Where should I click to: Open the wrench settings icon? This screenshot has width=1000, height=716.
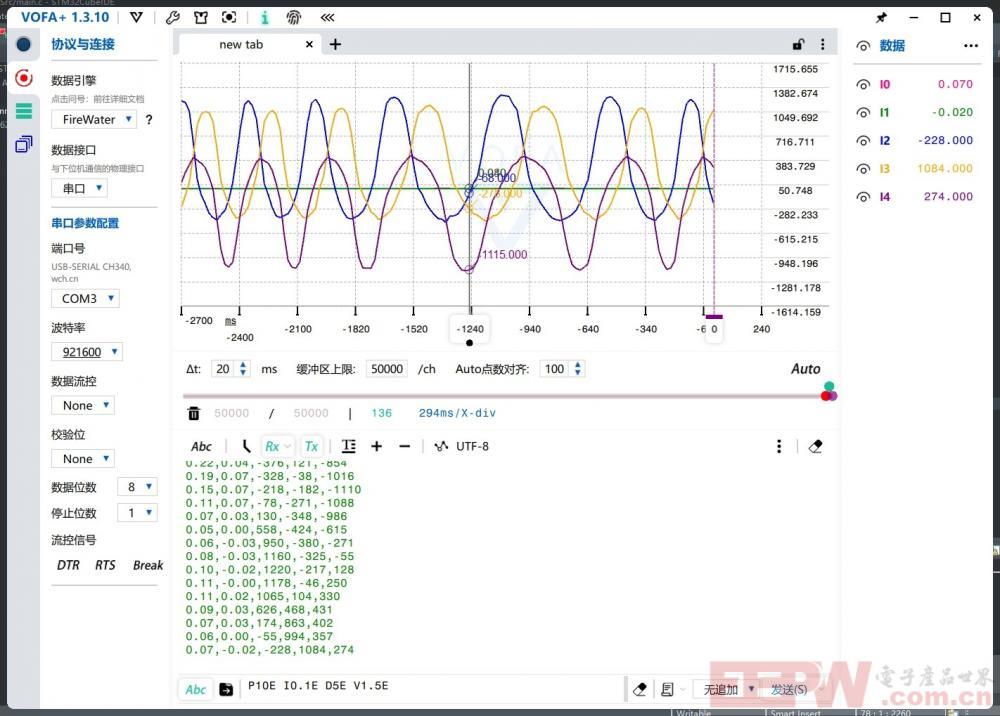pos(172,17)
